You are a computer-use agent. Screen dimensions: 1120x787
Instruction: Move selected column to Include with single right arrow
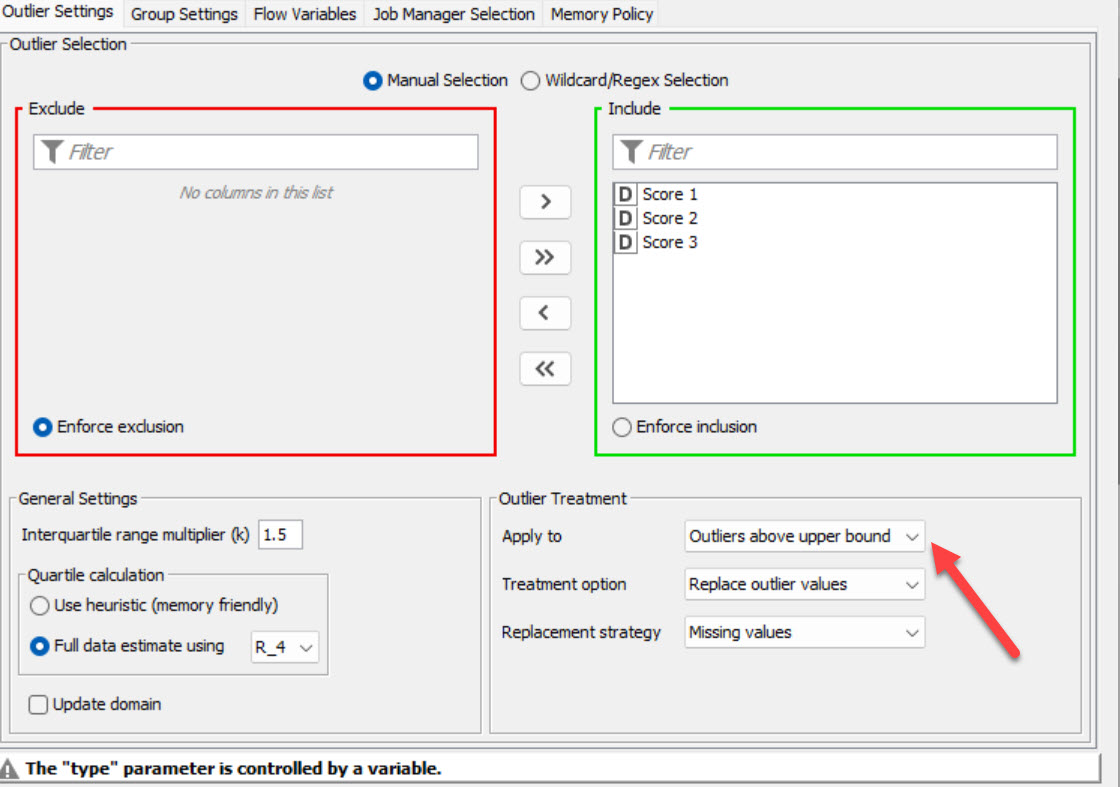tap(545, 201)
